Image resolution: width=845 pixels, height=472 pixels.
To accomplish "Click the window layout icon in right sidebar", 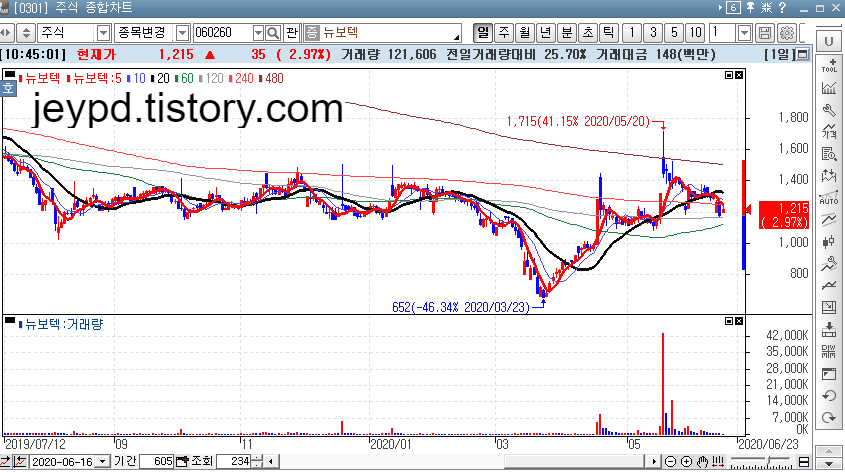I will 829,374.
